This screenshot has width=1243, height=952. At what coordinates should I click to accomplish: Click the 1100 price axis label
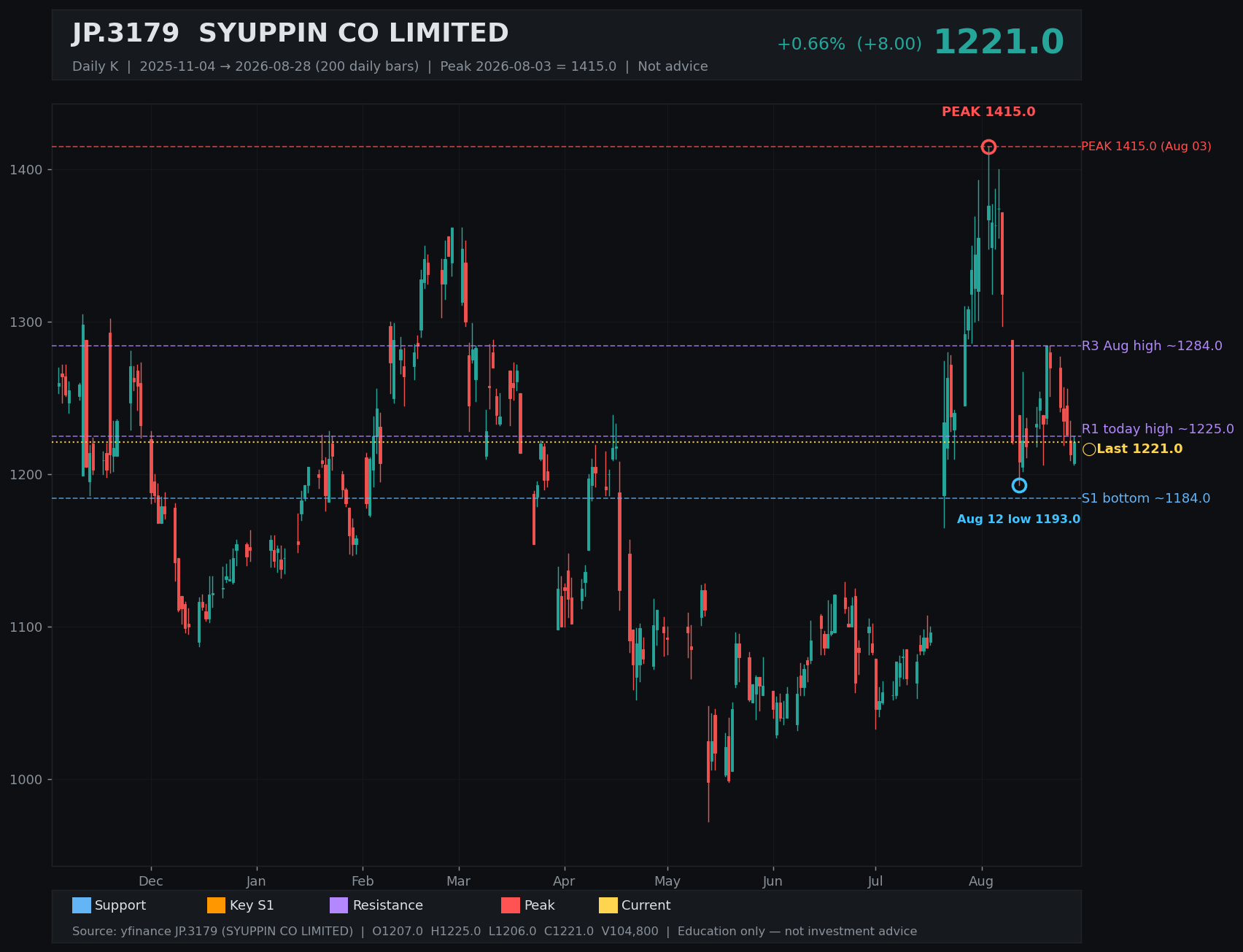[x=26, y=627]
